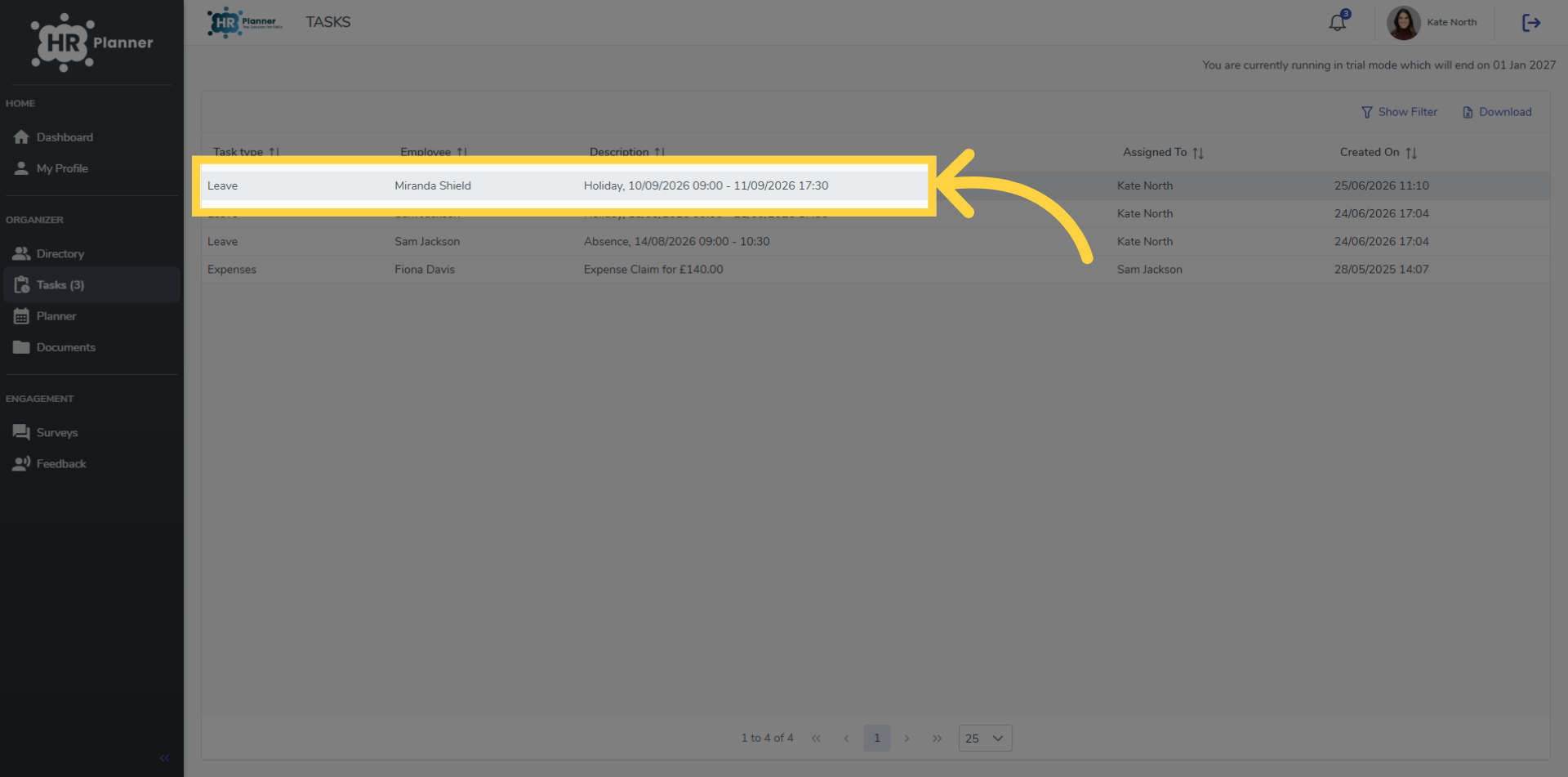The image size is (1568, 777).
Task: Show the task filter
Action: [x=1399, y=112]
